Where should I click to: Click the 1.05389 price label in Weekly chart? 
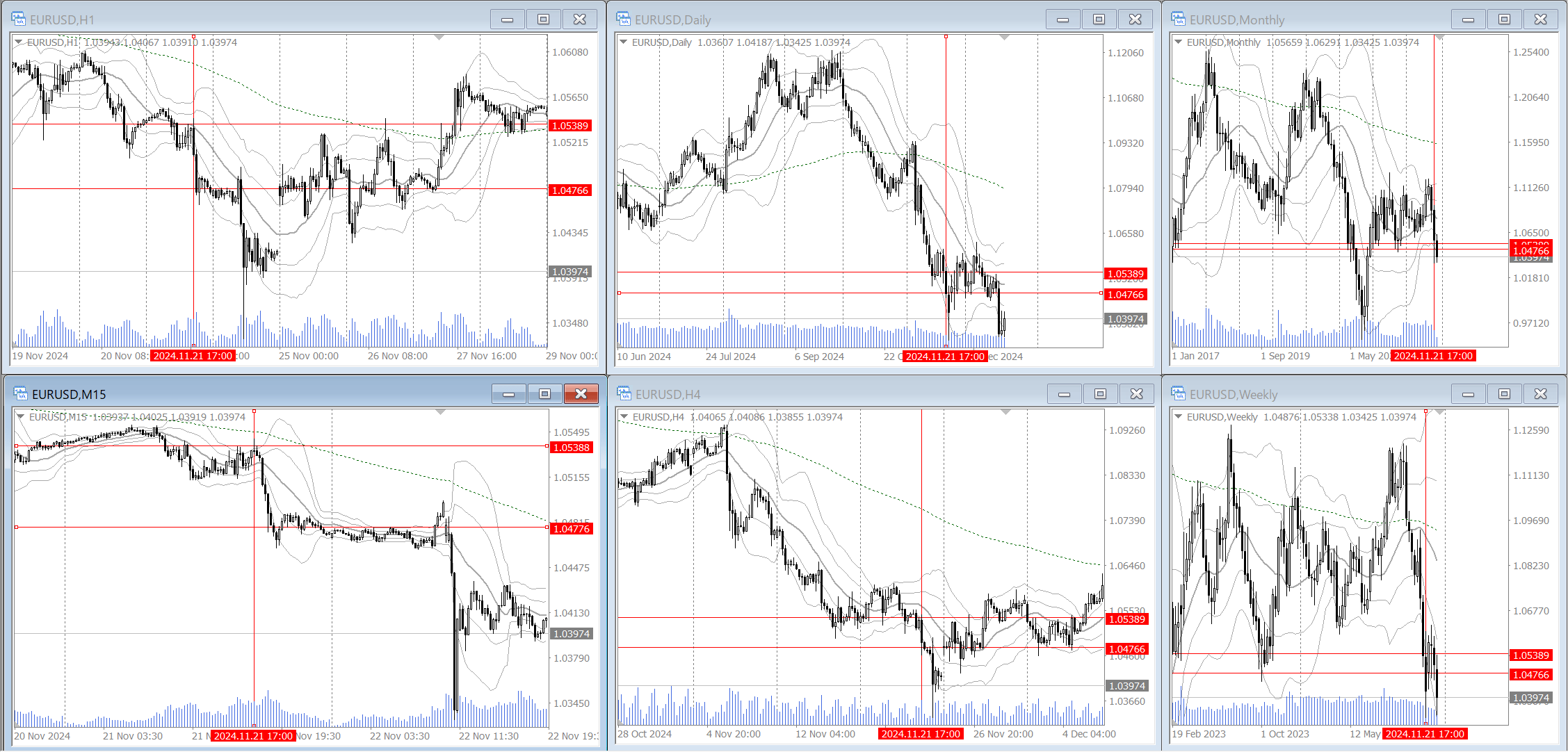click(x=1531, y=655)
